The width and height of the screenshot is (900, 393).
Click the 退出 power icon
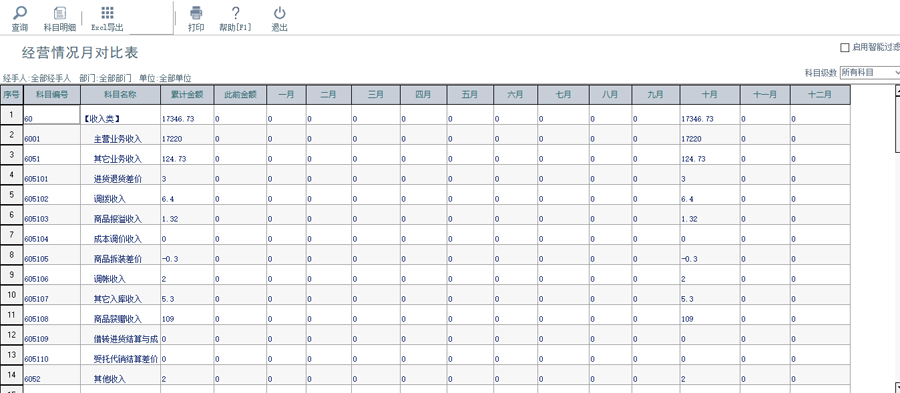[x=280, y=13]
